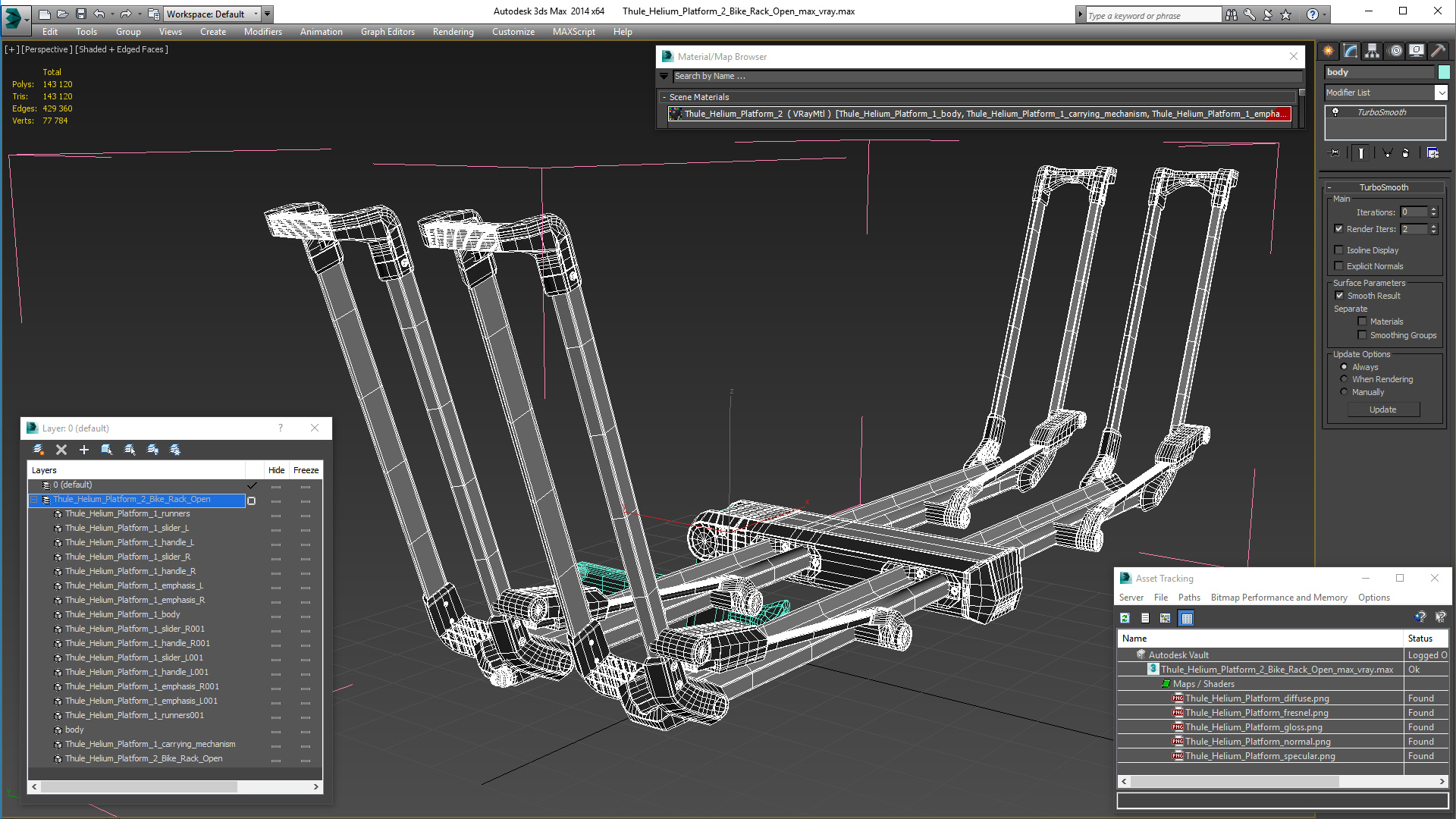The height and width of the screenshot is (819, 1456).
Task: Open the Create command panel tab
Action: click(x=1329, y=51)
